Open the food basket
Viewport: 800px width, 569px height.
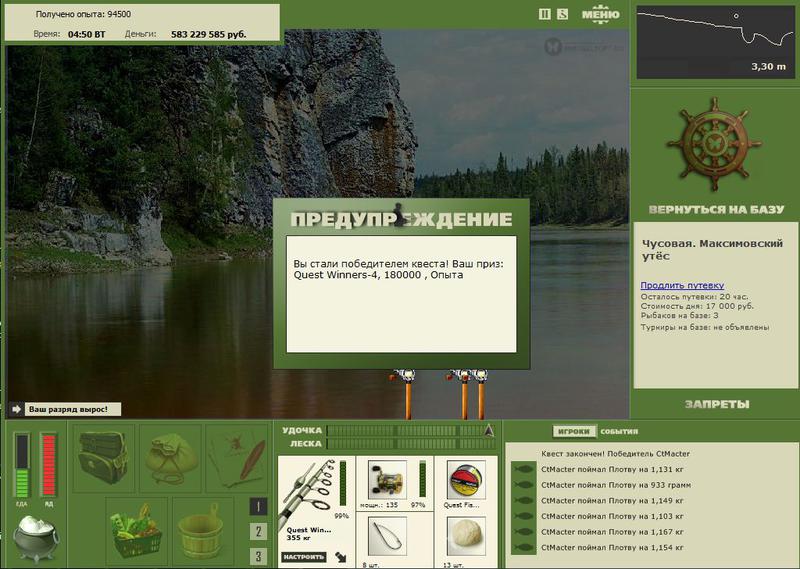tap(137, 531)
